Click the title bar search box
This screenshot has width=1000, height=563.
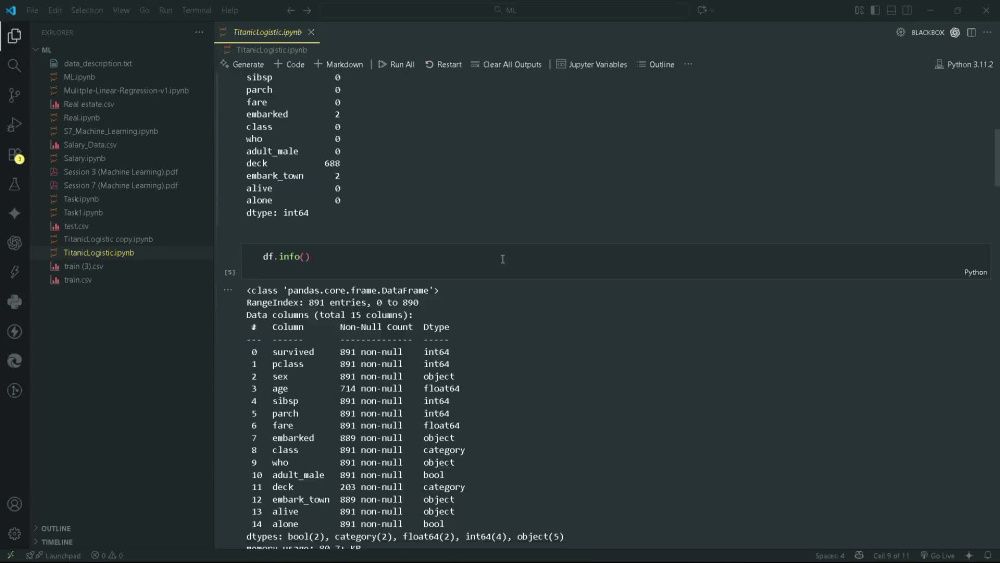[504, 10]
